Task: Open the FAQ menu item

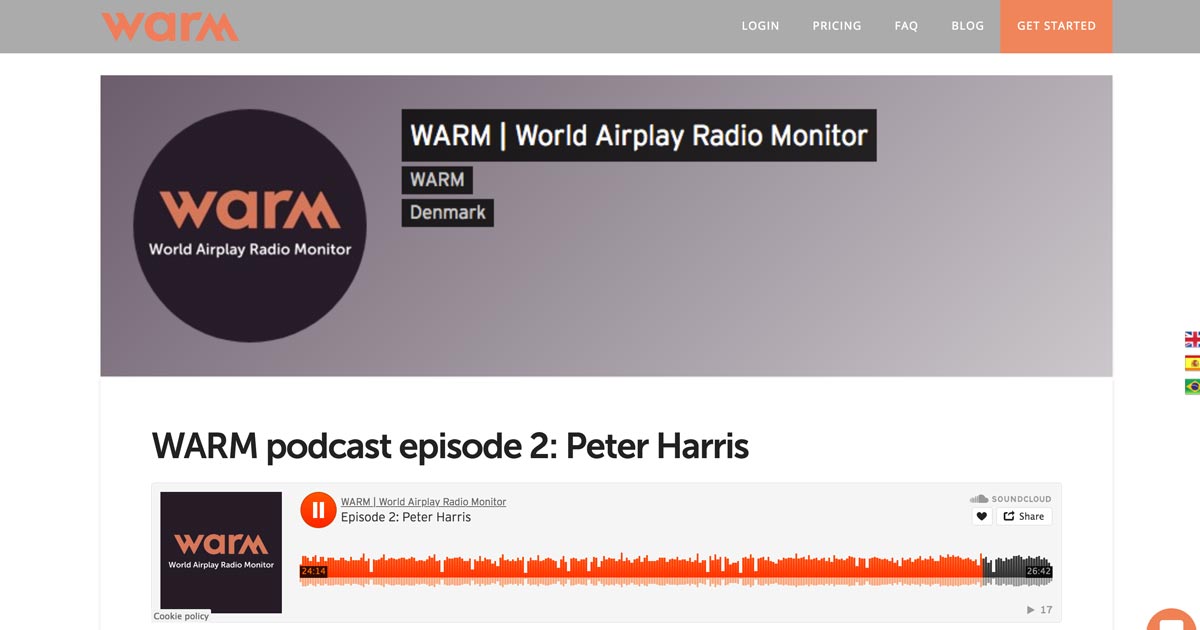Action: [906, 26]
